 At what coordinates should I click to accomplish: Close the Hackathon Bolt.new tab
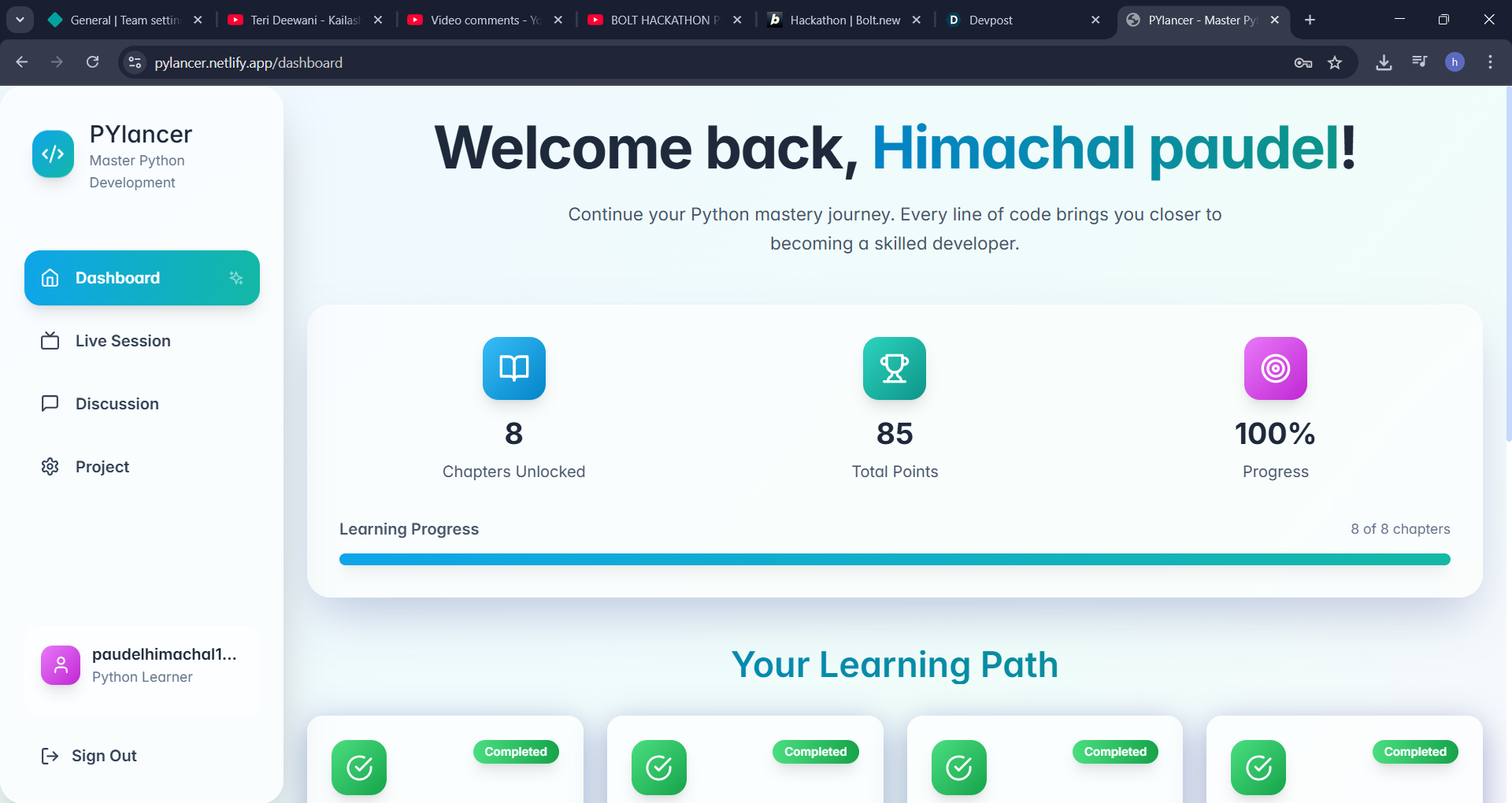pos(917,20)
